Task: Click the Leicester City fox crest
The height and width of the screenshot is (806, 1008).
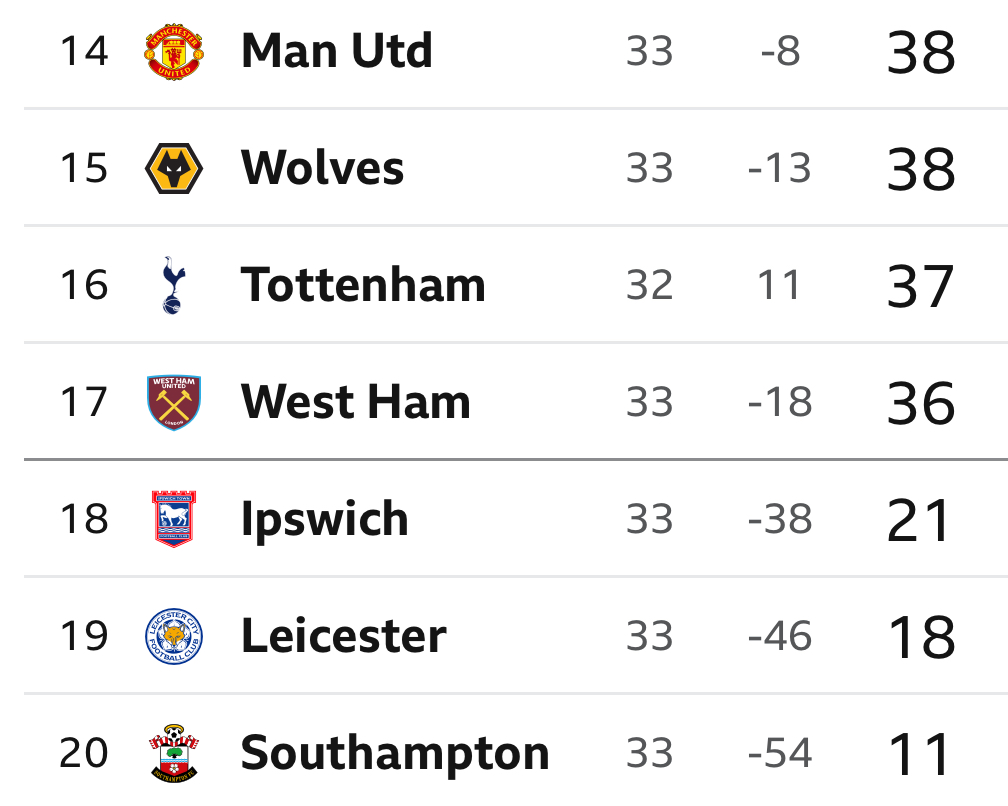Action: coord(174,636)
